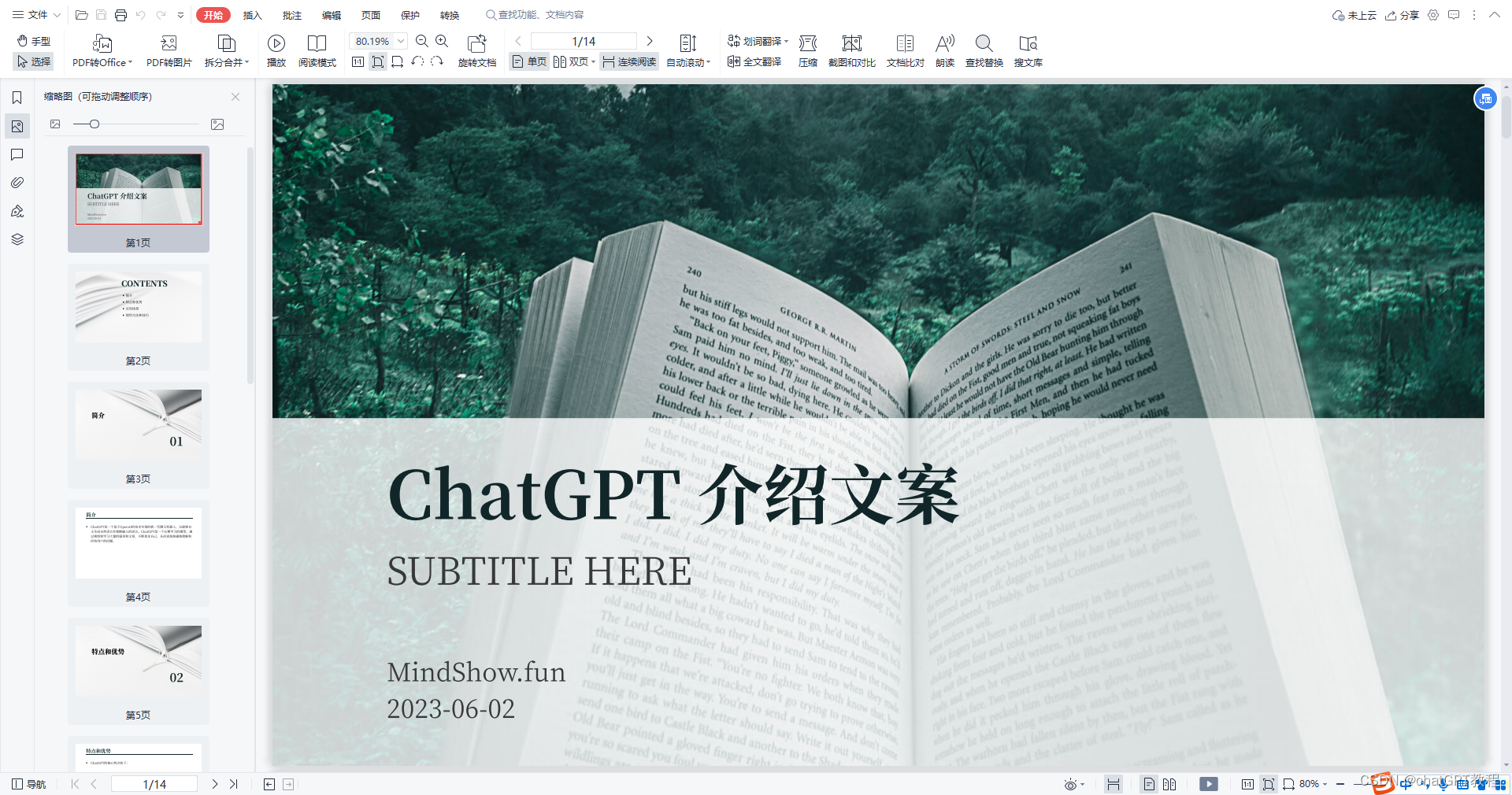Open the 批注 (Annotate) tab
The image size is (1512, 795).
coord(291,15)
